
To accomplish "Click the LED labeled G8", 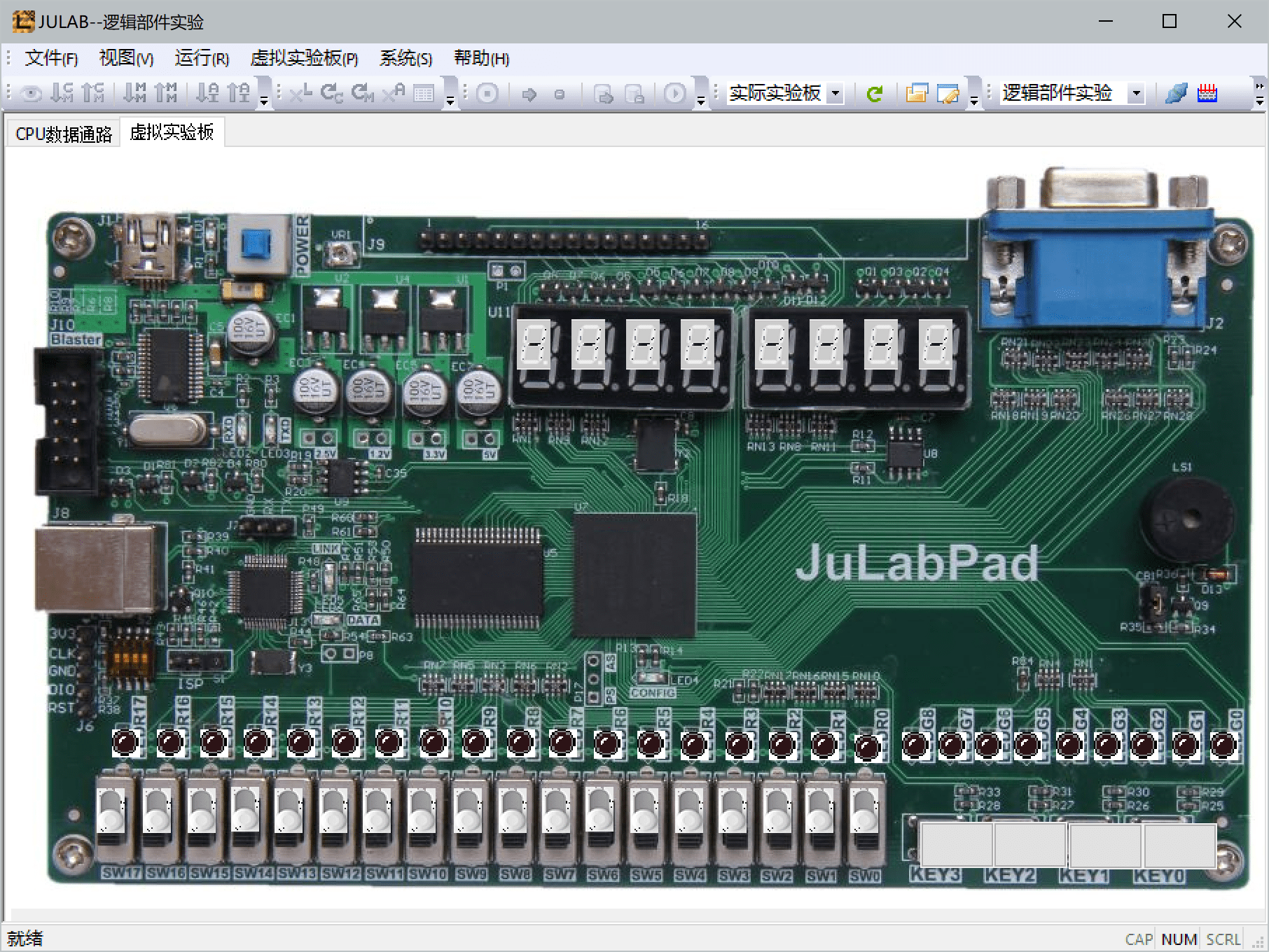I will pyautogui.click(x=915, y=746).
